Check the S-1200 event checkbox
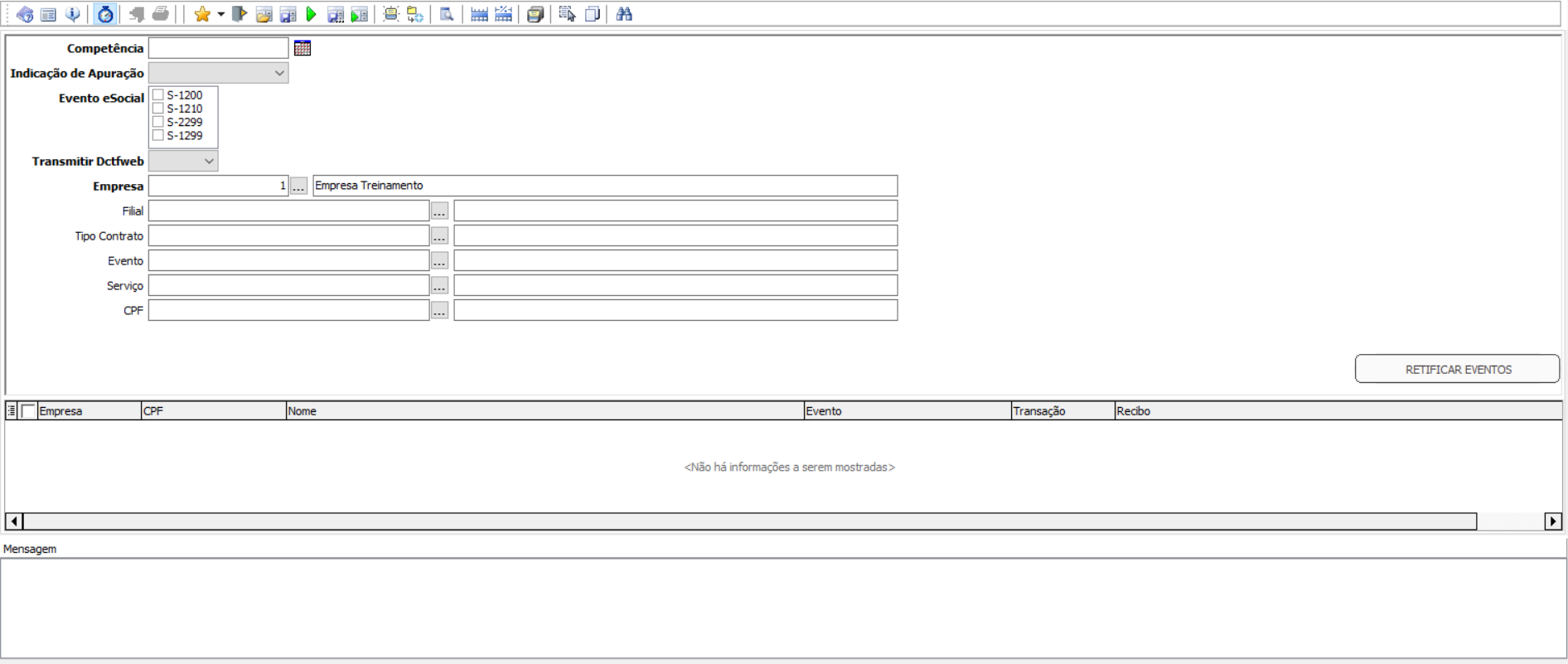Screen dimensions: 1568x664 158,95
